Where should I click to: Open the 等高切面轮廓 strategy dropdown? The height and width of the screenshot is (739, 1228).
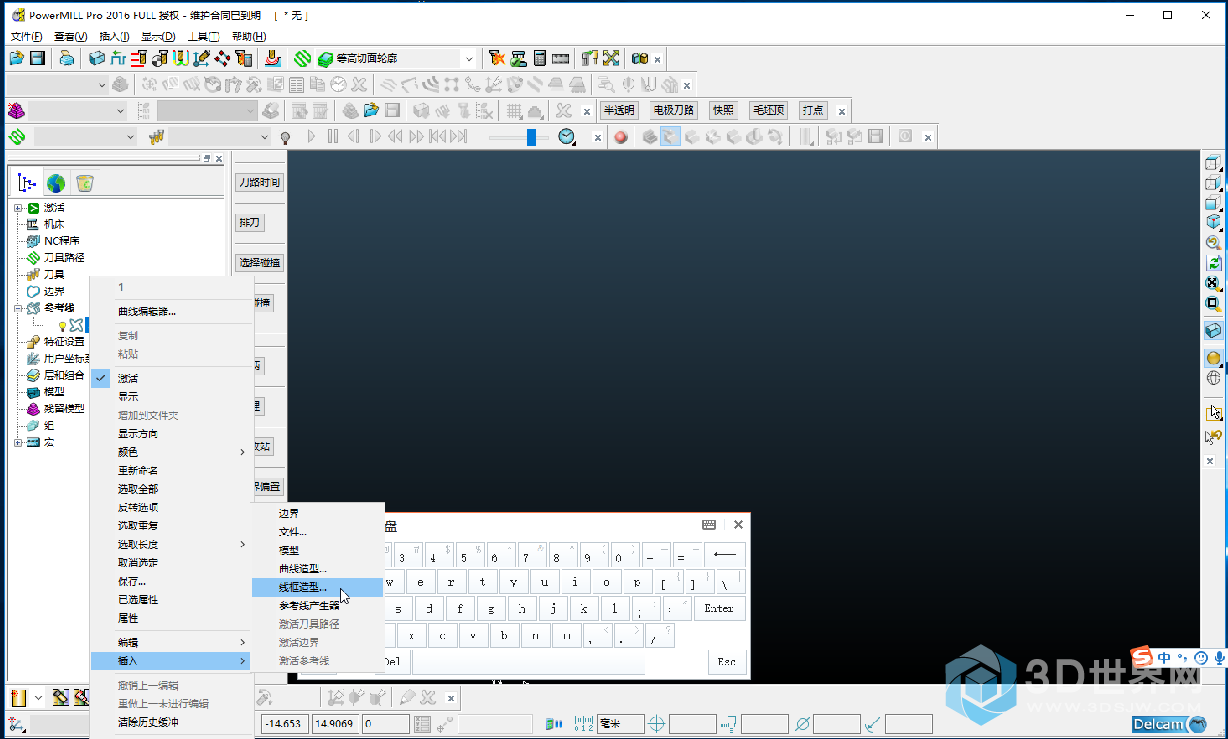pos(469,59)
